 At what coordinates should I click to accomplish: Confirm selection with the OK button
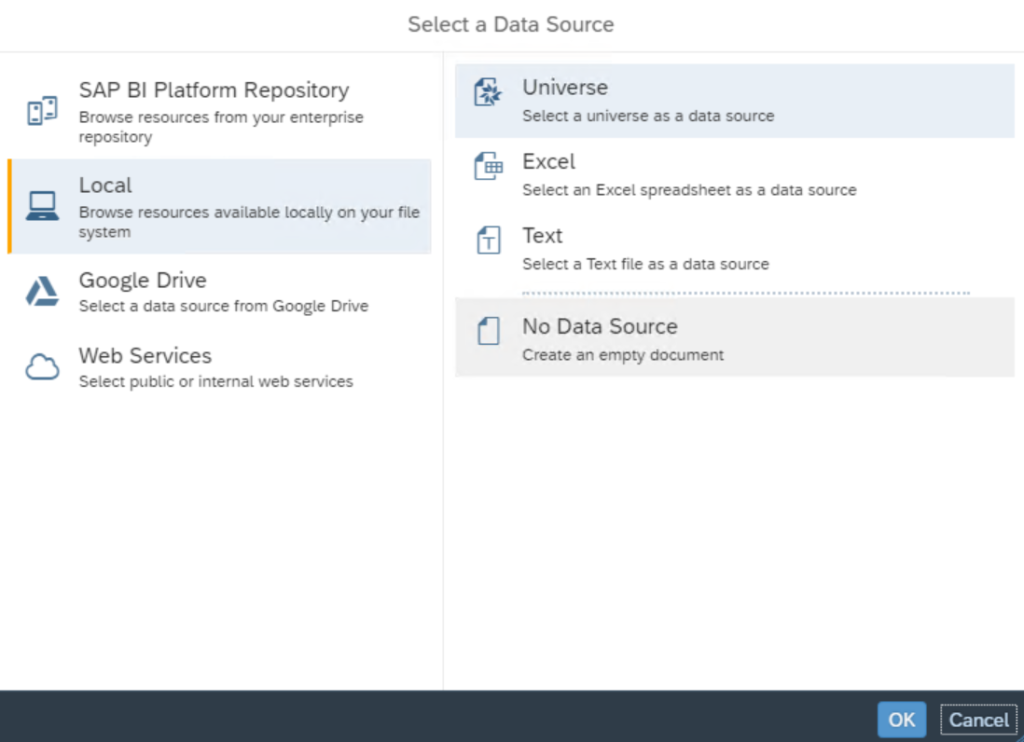(901, 719)
